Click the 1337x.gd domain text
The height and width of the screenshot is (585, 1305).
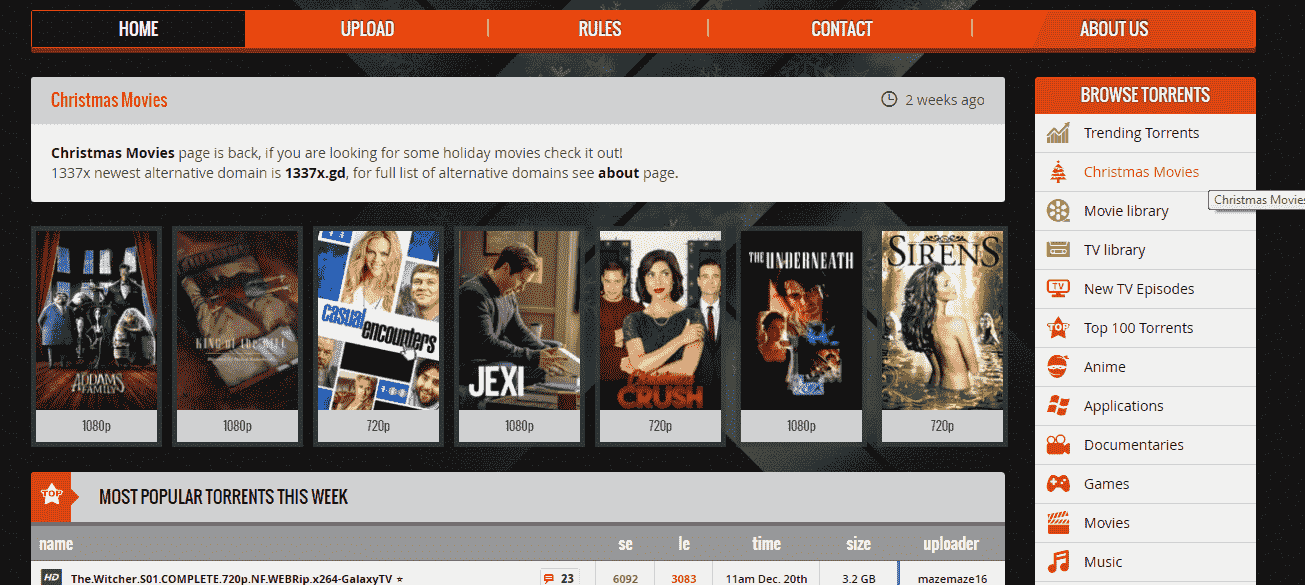315,173
